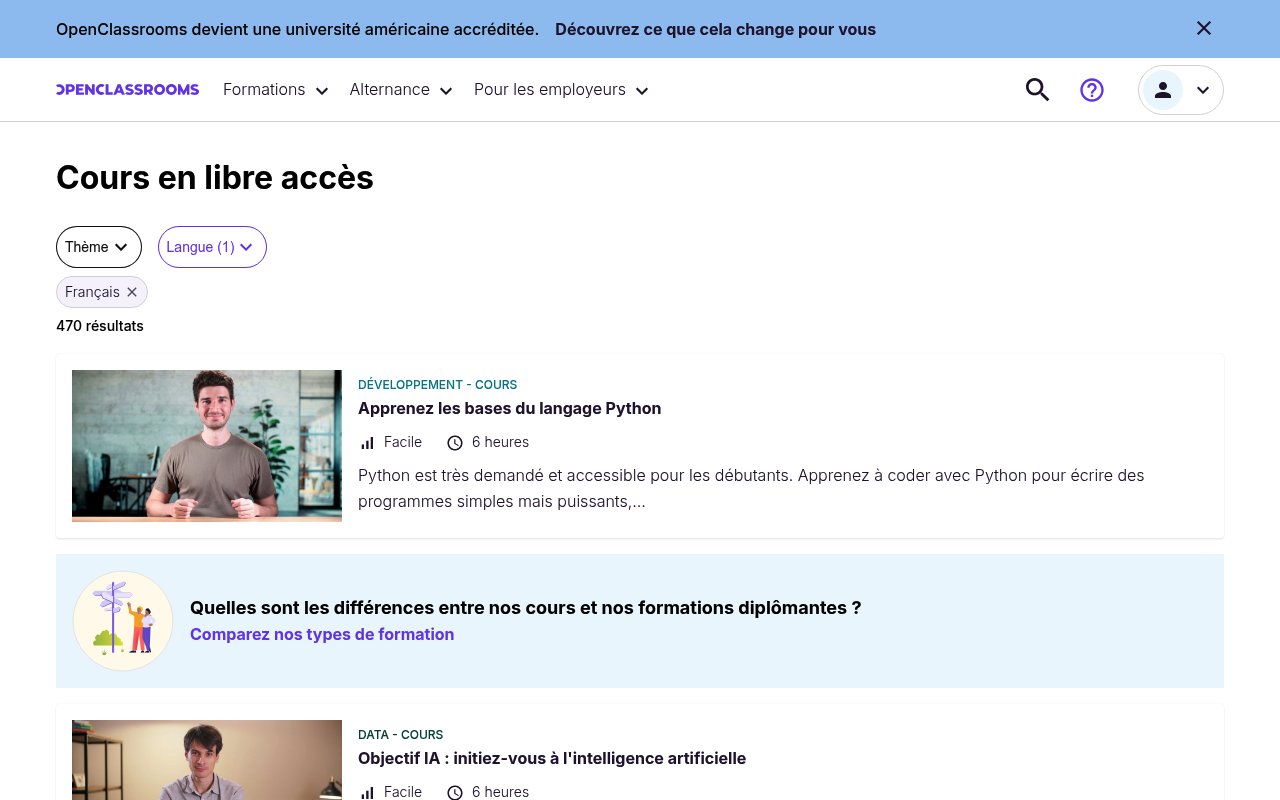This screenshot has width=1280, height=800.
Task: Open 'Objectif IA' artificial intelligence course title
Action: click(552, 758)
